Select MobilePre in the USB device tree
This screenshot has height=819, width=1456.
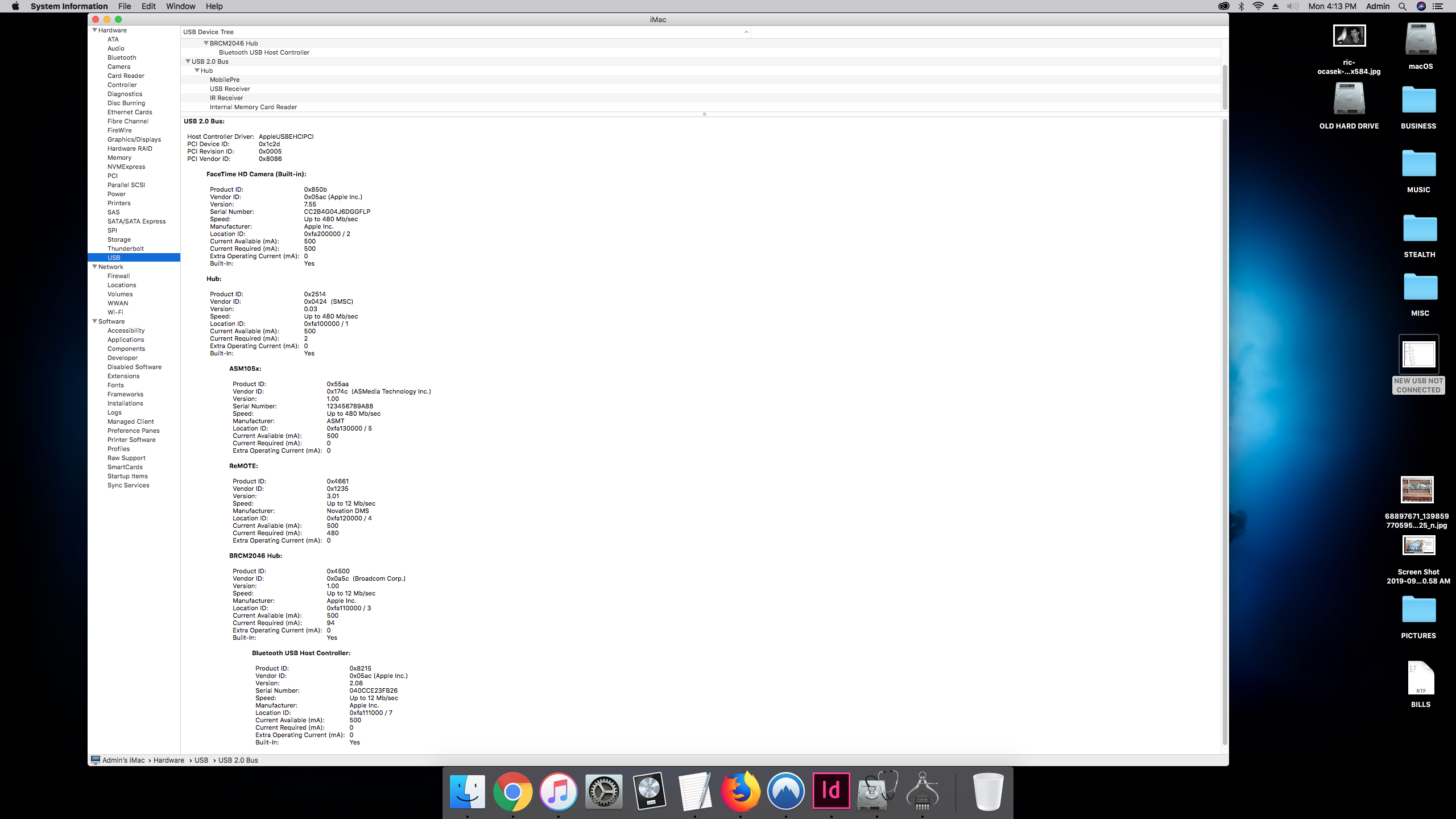click(x=224, y=80)
